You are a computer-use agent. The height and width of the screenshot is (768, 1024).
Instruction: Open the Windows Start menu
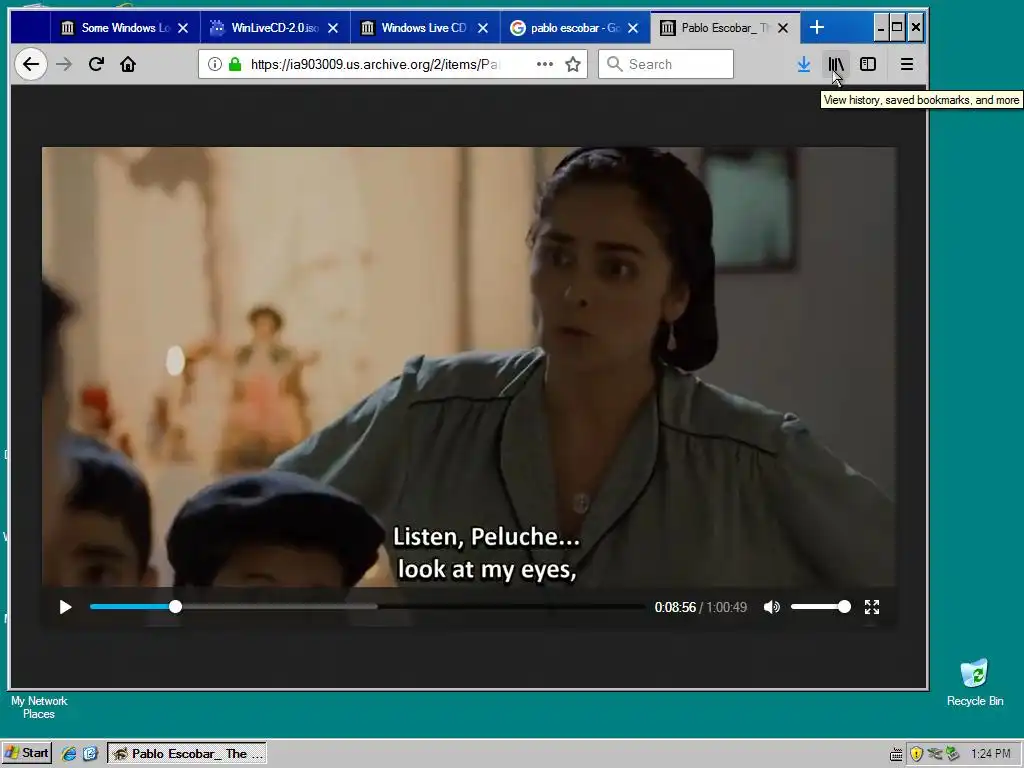click(26, 753)
